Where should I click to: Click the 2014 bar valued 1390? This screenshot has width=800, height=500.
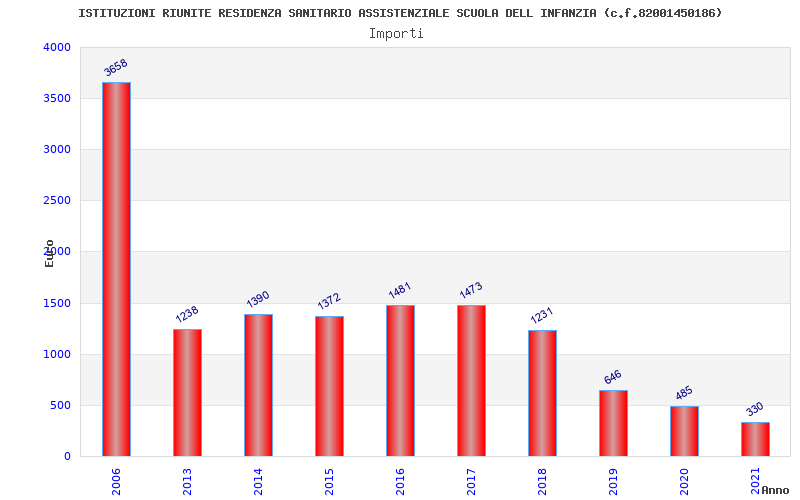(258, 385)
